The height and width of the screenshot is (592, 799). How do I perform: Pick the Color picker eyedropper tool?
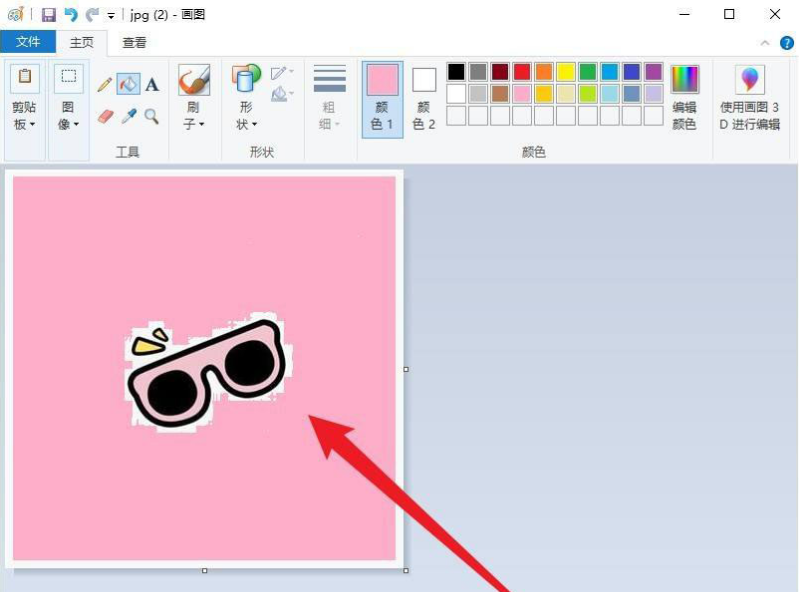pos(128,117)
